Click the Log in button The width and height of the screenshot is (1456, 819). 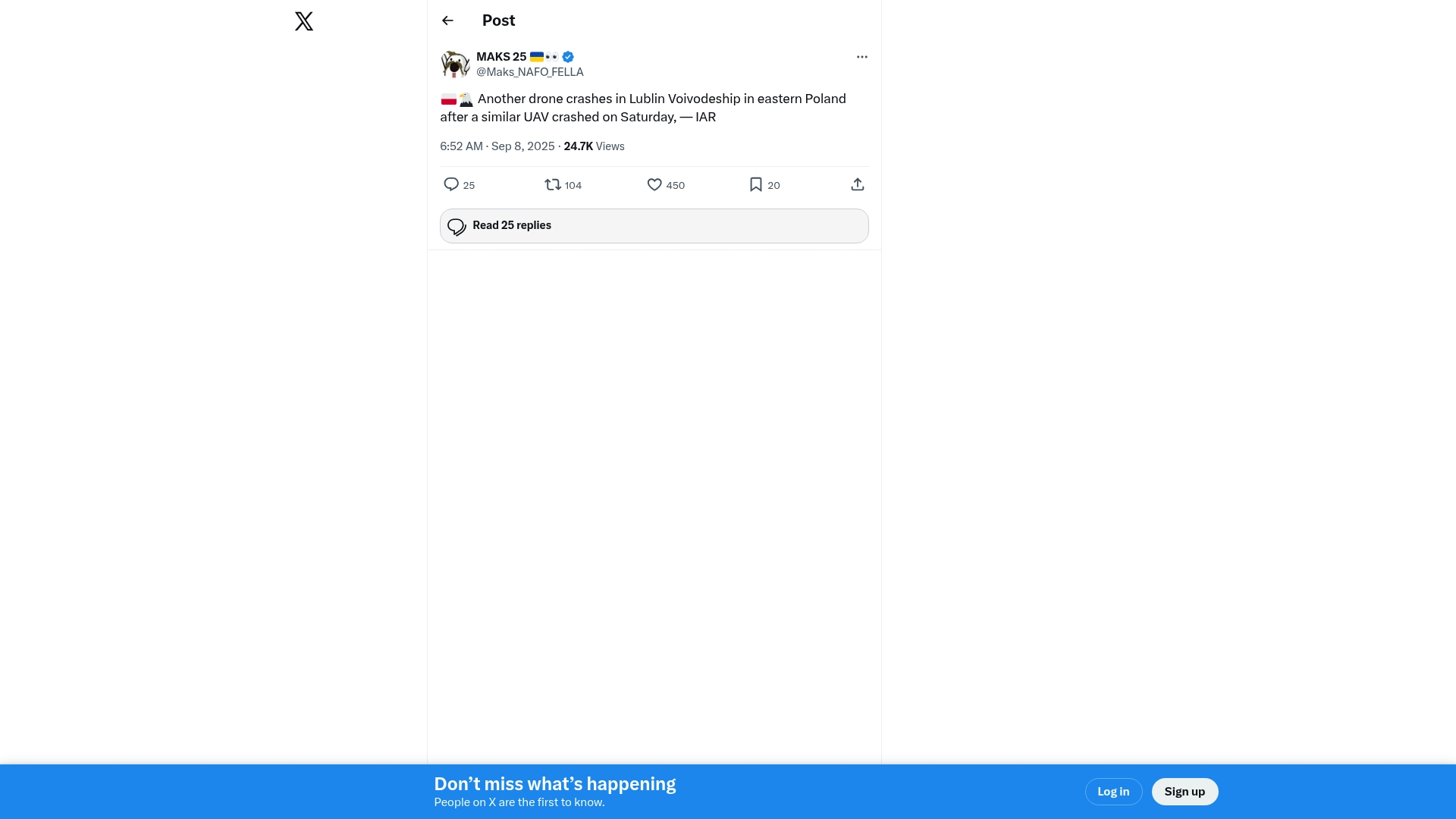[1113, 792]
